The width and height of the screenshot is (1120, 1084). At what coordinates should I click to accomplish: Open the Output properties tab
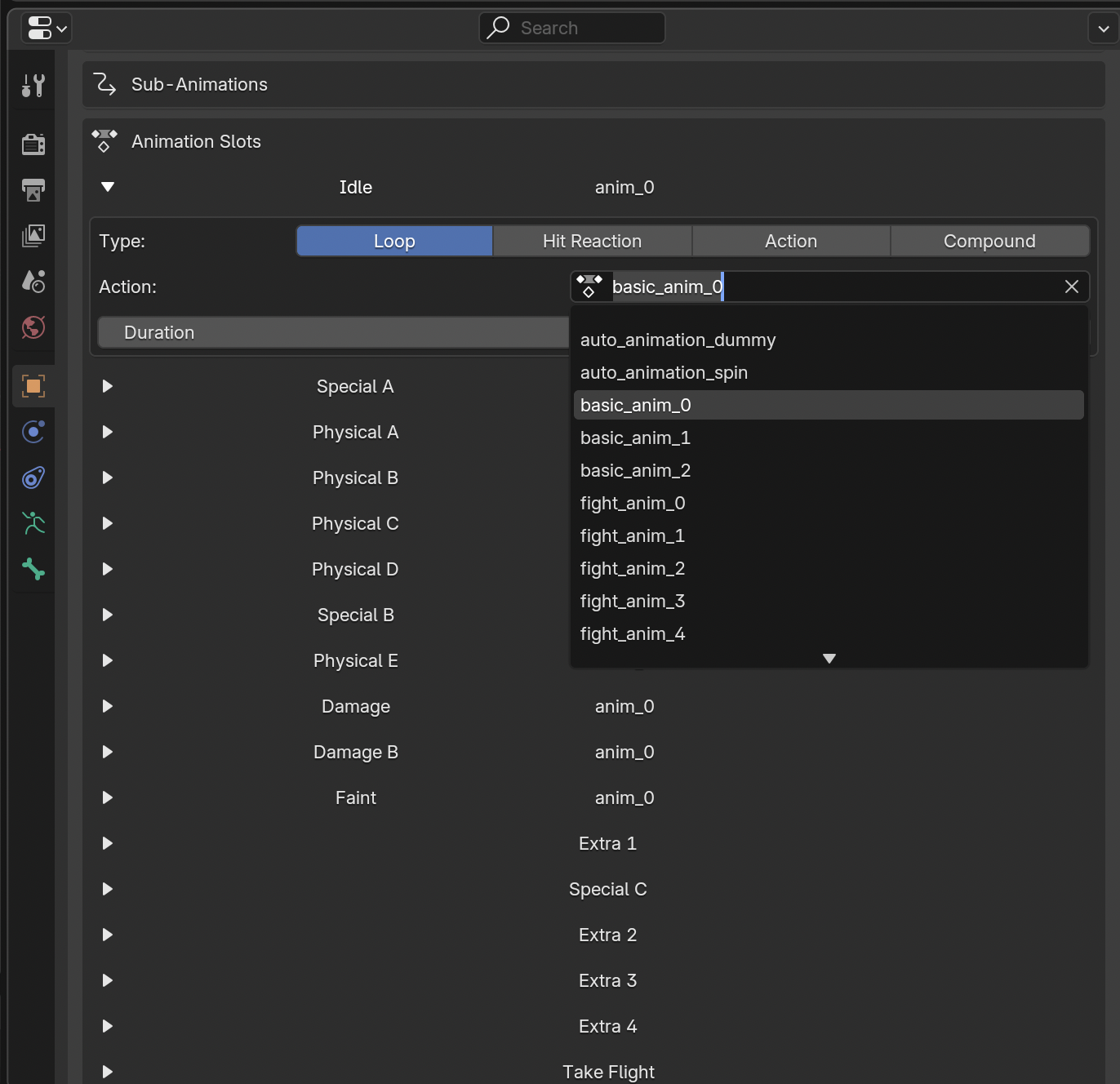point(33,190)
